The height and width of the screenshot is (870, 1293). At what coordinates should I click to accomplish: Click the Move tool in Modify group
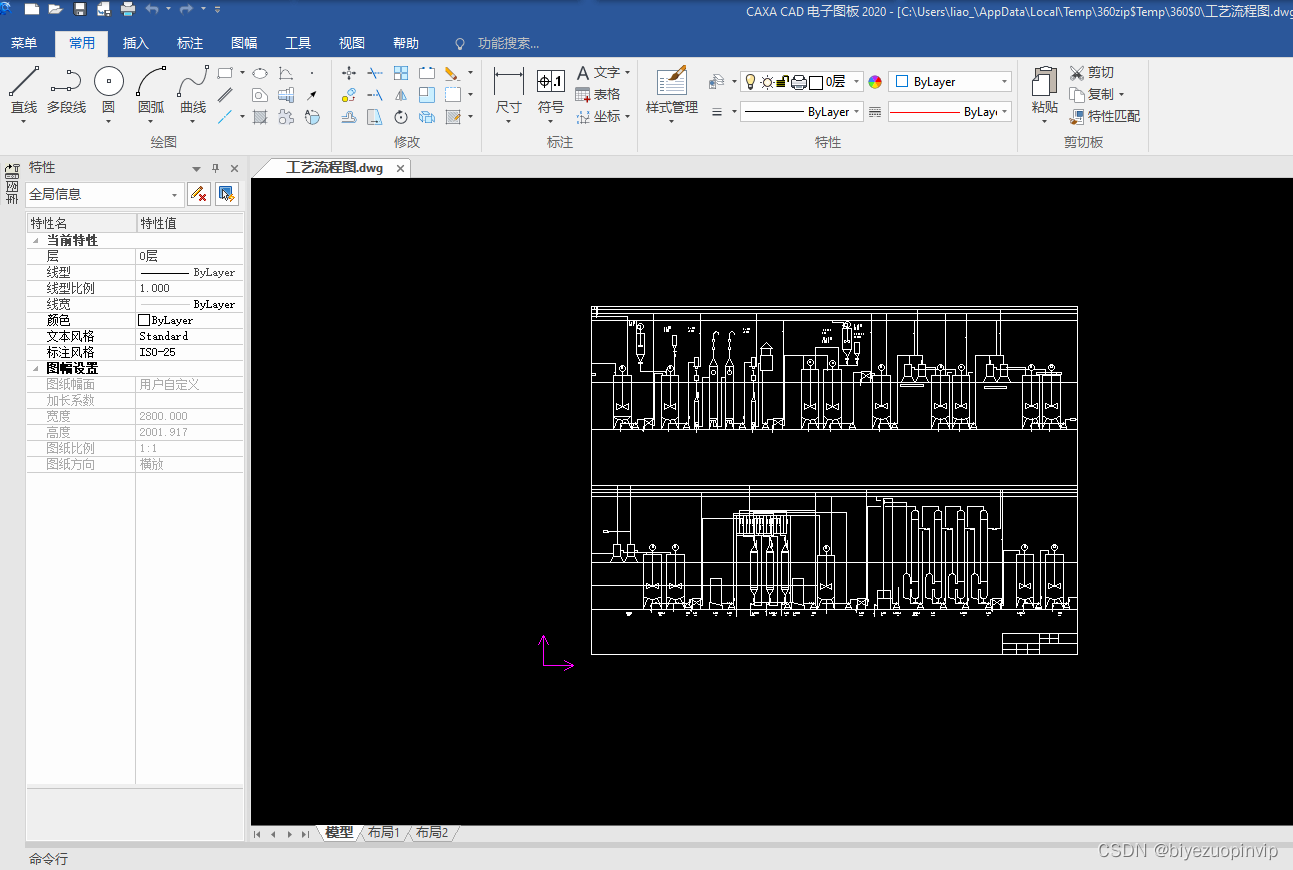tap(349, 73)
